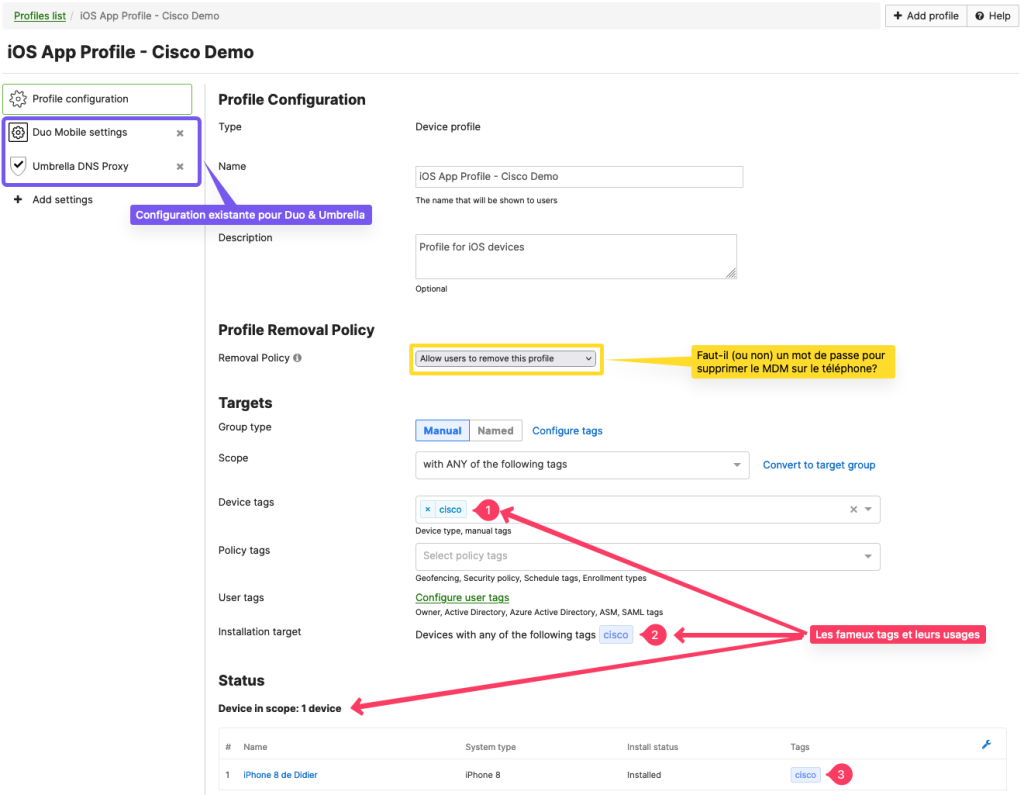
Task: Click the Add profile button
Action: pyautogui.click(x=925, y=16)
